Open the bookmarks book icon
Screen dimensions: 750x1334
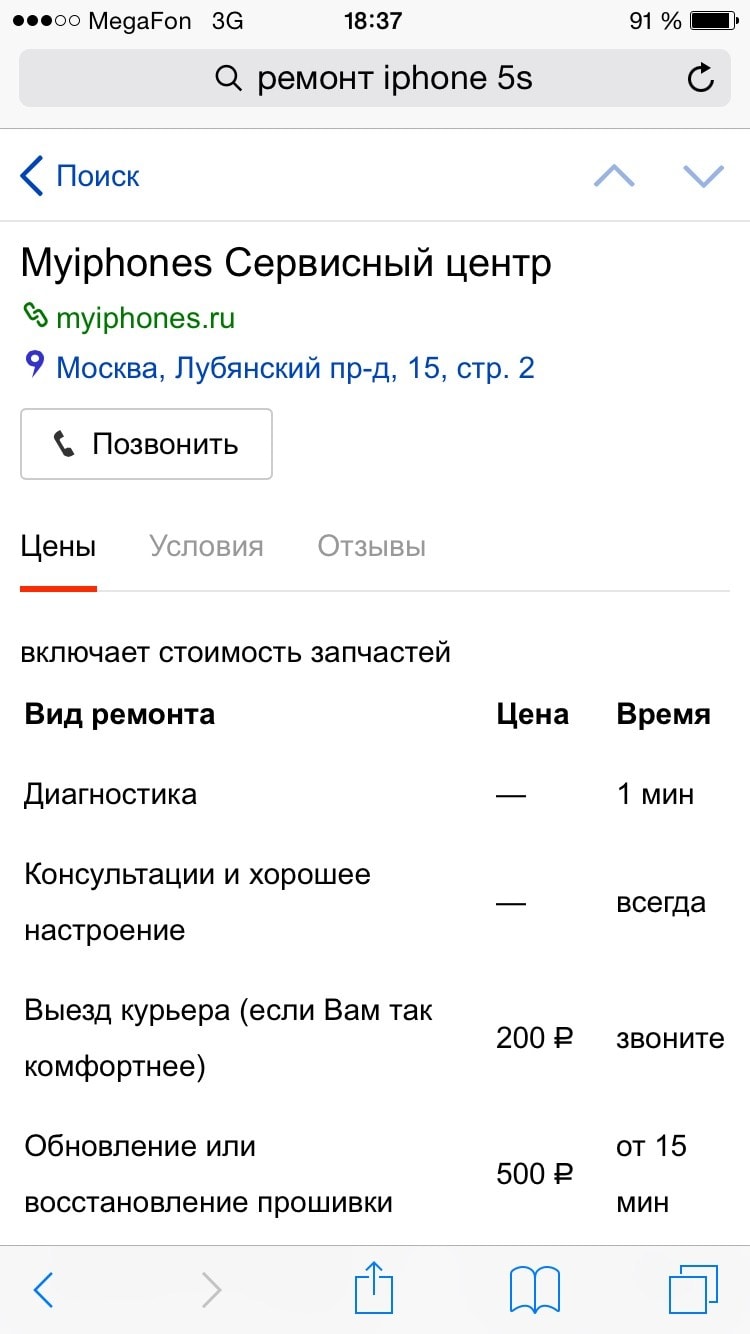534,1289
